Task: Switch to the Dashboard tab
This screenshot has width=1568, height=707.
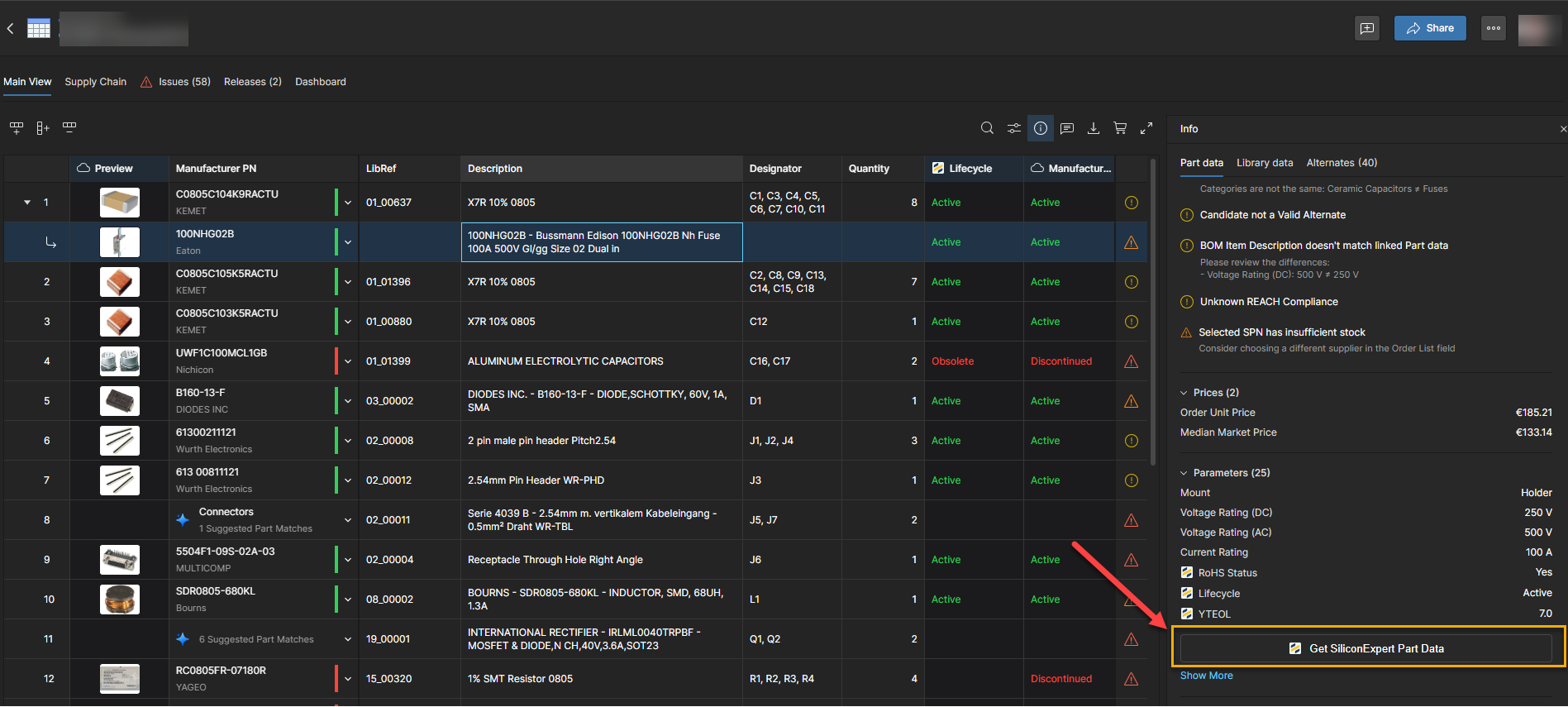Action: [321, 82]
